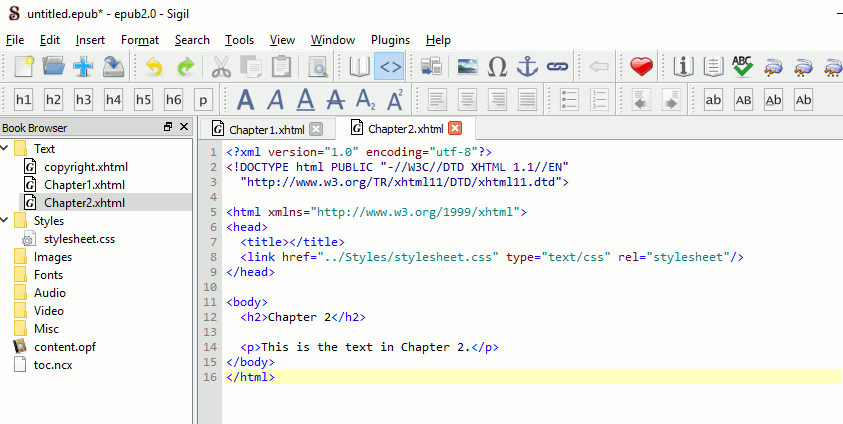Apply heading 2 style

[53, 100]
